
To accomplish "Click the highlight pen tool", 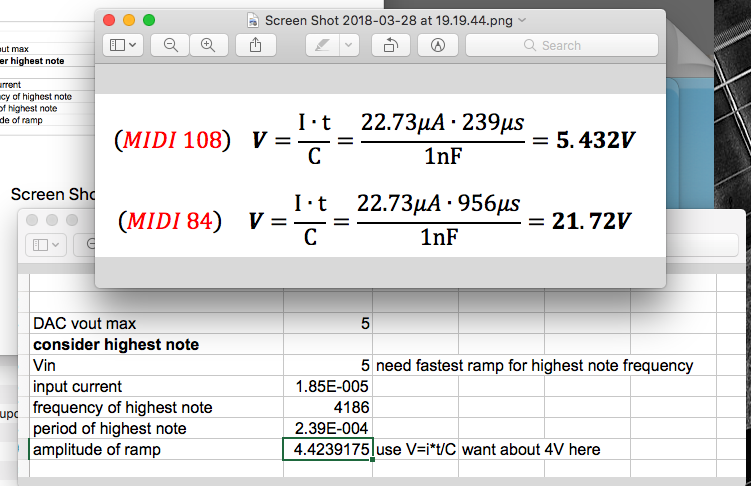I will [320, 45].
